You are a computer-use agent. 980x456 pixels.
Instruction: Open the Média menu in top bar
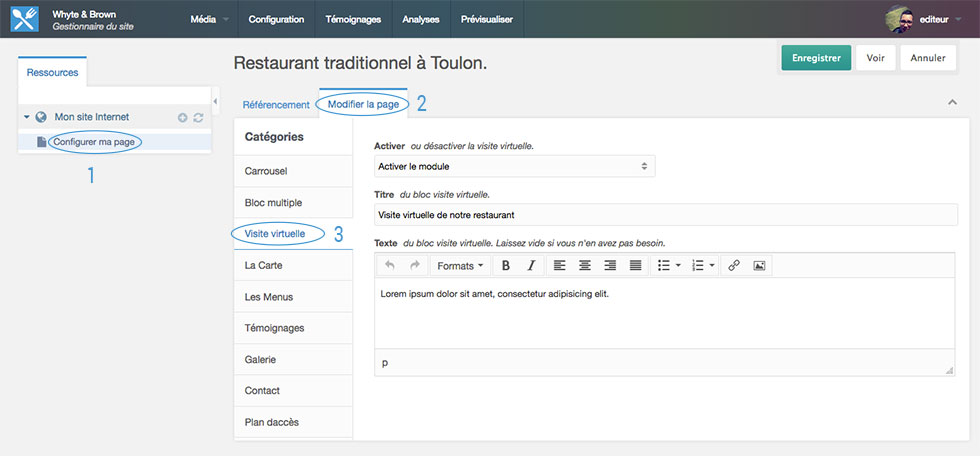(x=209, y=19)
